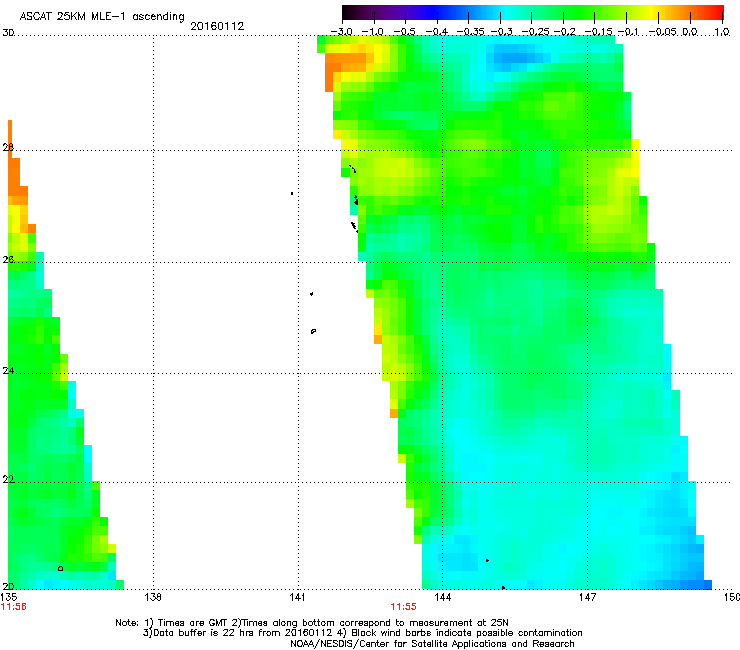Click the 0.0 color scale label
The width and height of the screenshot is (740, 650).
click(x=690, y=32)
